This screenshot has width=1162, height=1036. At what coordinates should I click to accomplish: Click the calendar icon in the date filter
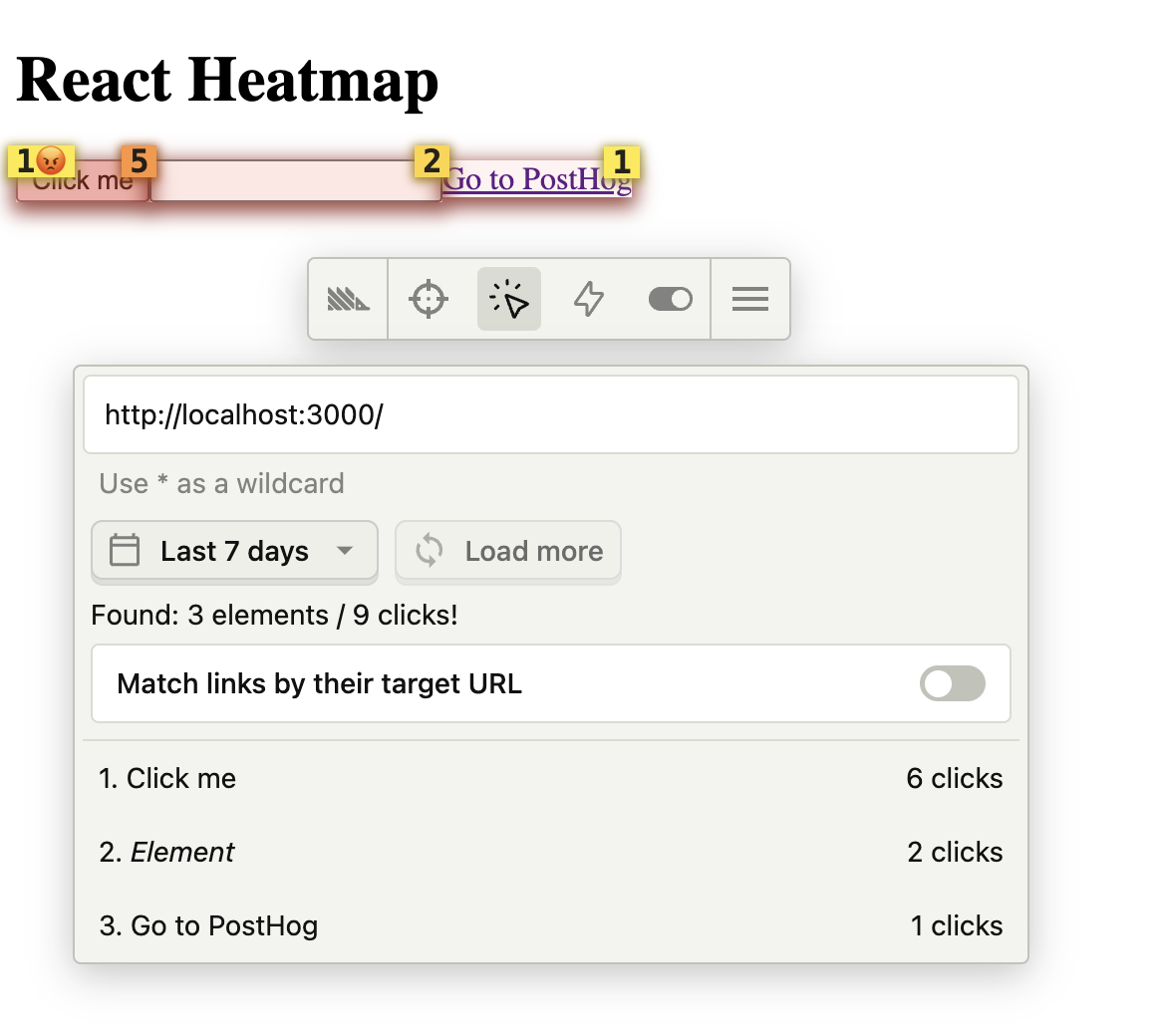(124, 550)
